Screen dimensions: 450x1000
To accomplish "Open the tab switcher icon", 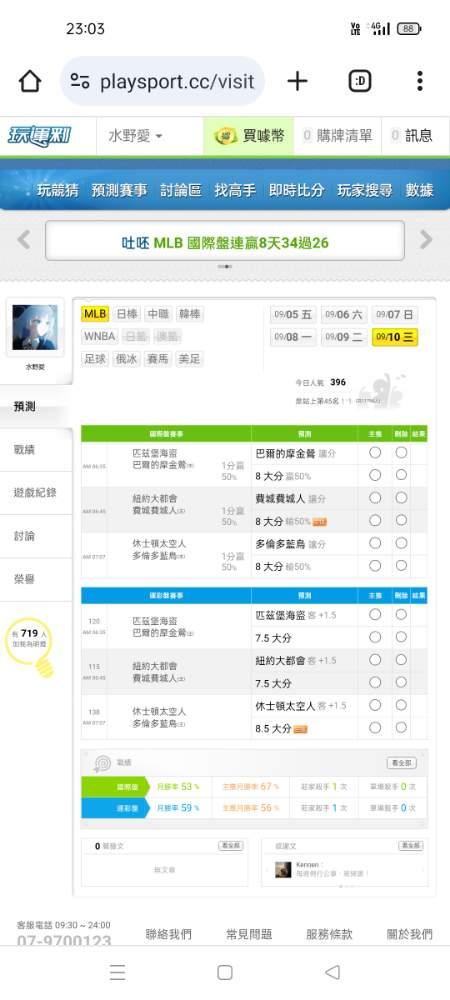I will [361, 81].
